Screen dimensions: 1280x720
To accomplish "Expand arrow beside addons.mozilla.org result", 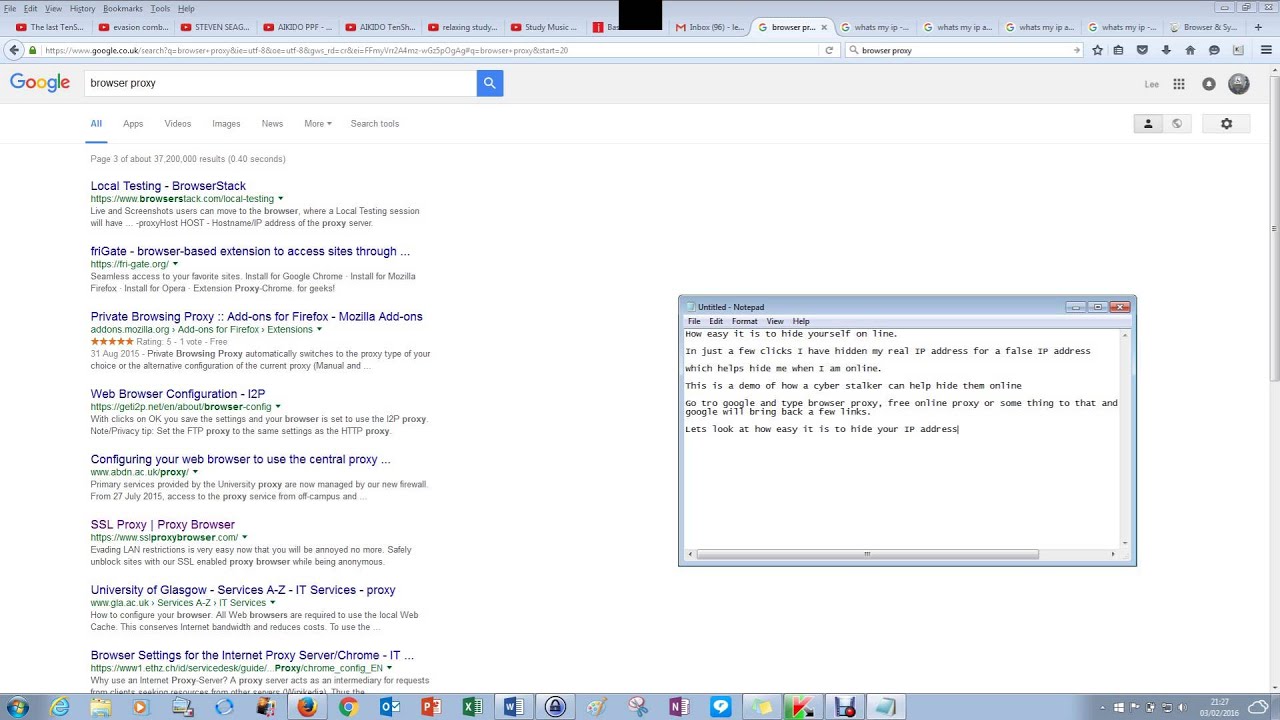I will 319,329.
